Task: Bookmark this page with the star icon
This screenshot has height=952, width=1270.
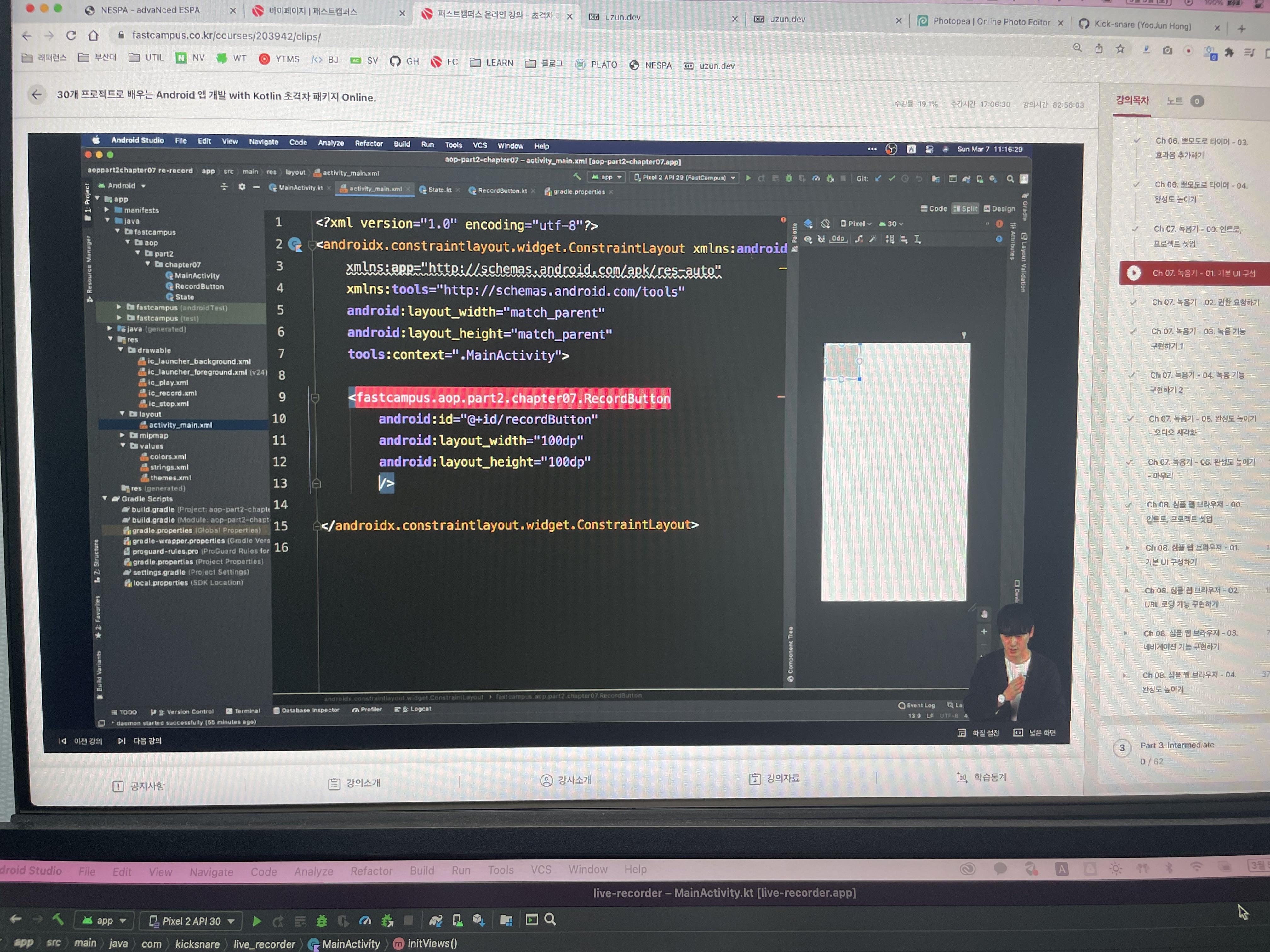Action: (1119, 49)
